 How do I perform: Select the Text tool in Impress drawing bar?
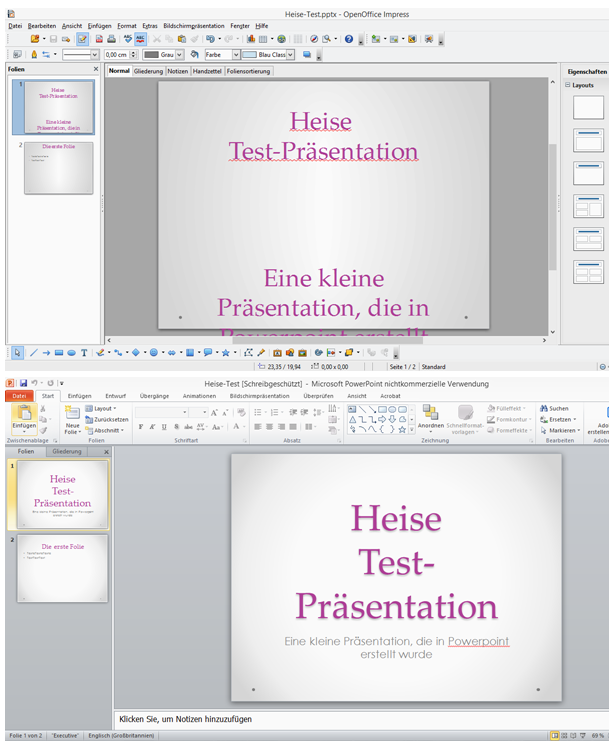(84, 353)
